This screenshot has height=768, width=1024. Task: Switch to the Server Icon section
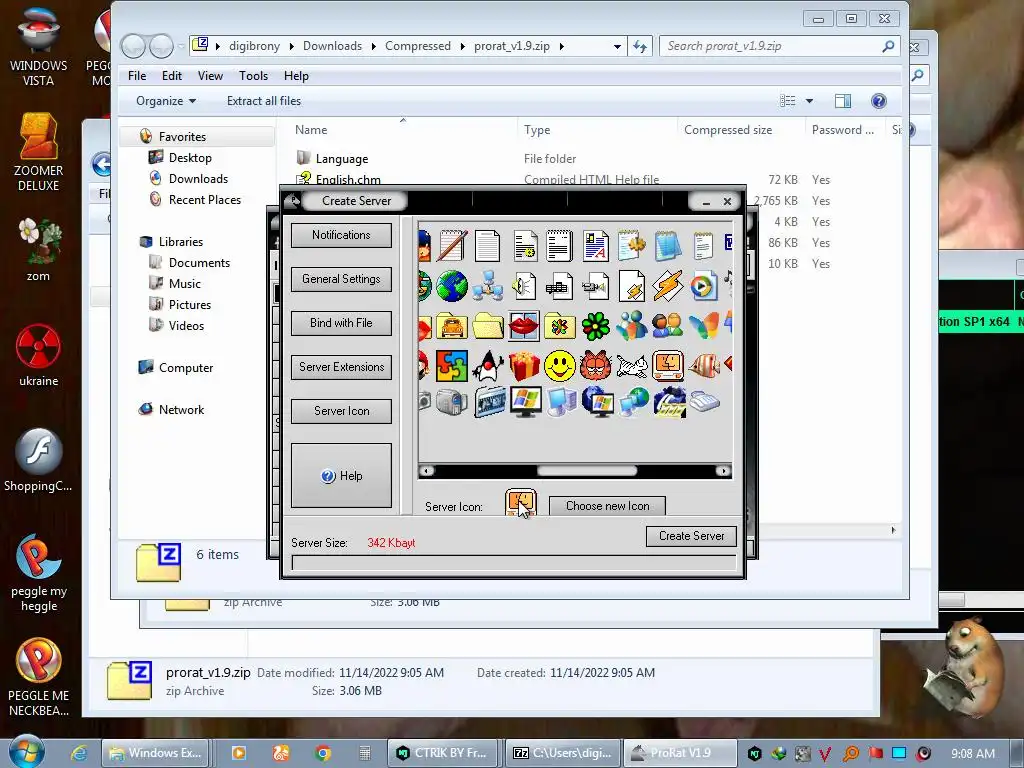click(x=341, y=411)
